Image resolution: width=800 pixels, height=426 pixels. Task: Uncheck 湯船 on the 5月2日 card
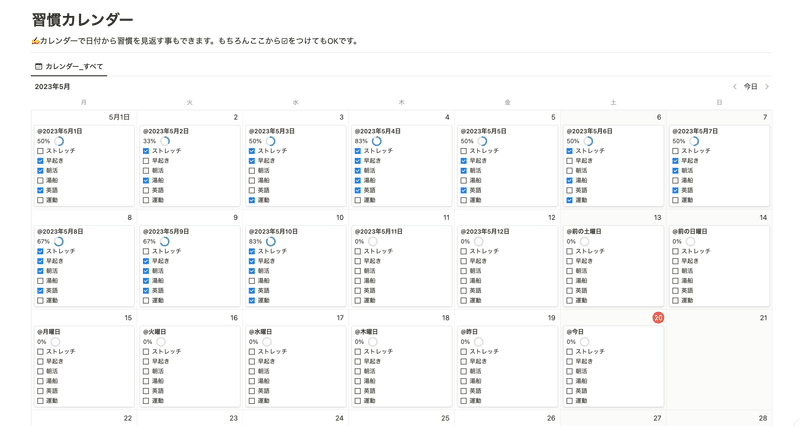(146, 181)
